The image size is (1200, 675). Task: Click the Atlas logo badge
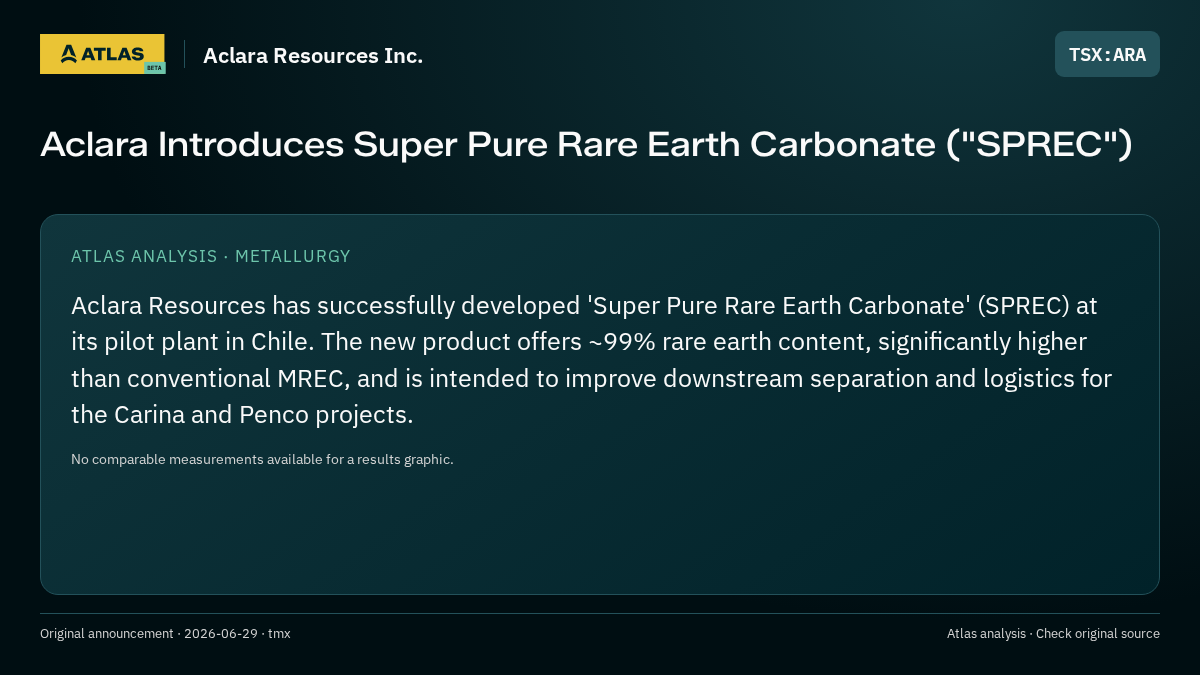(x=102, y=54)
